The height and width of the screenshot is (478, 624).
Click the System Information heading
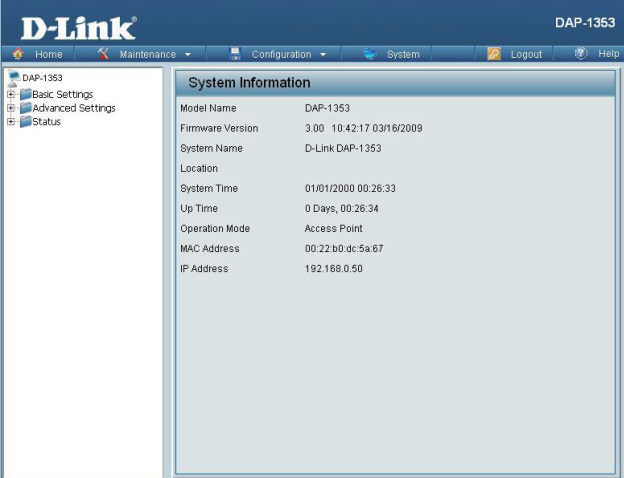point(249,83)
